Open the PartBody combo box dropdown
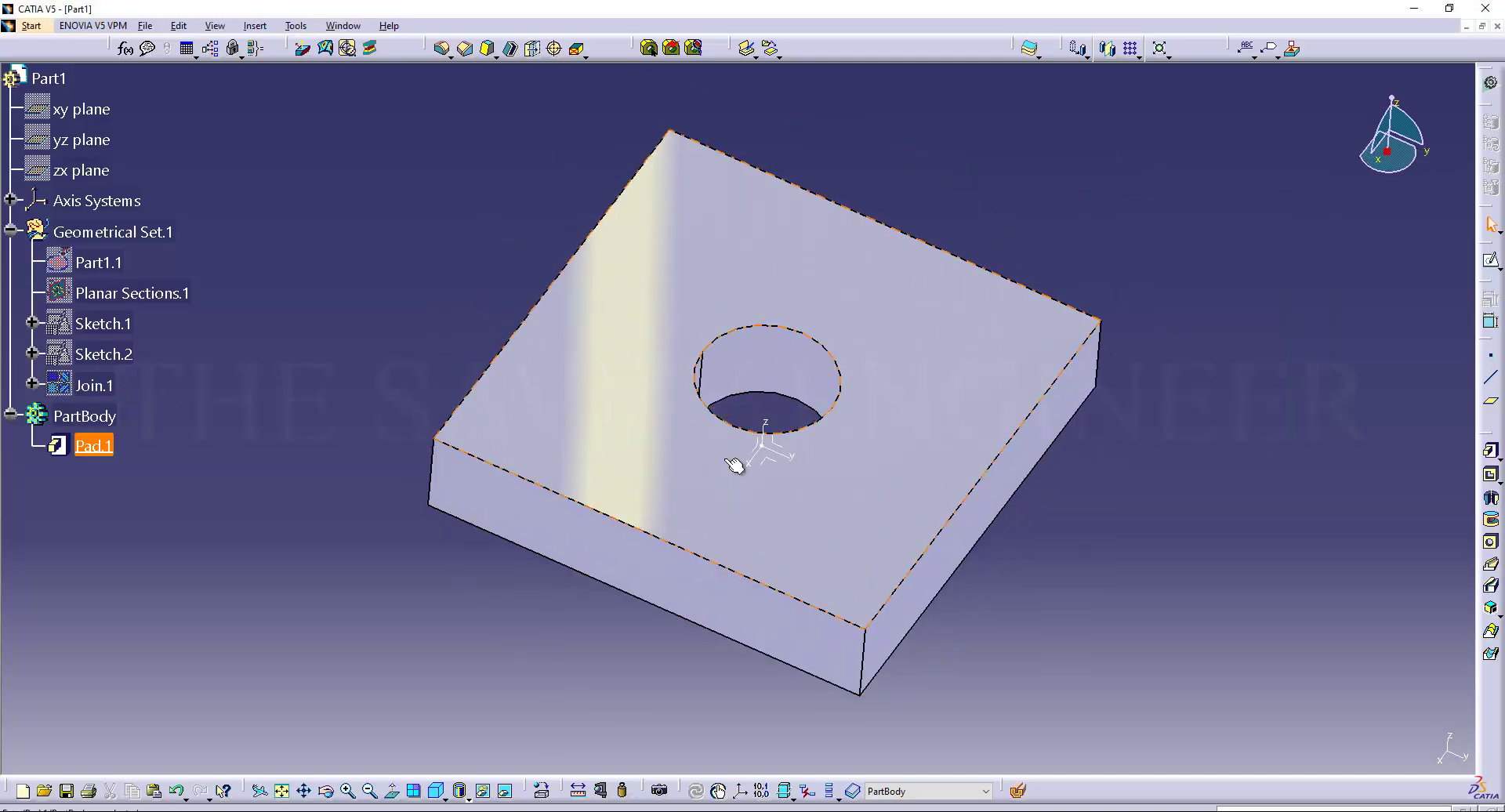 coord(985,792)
